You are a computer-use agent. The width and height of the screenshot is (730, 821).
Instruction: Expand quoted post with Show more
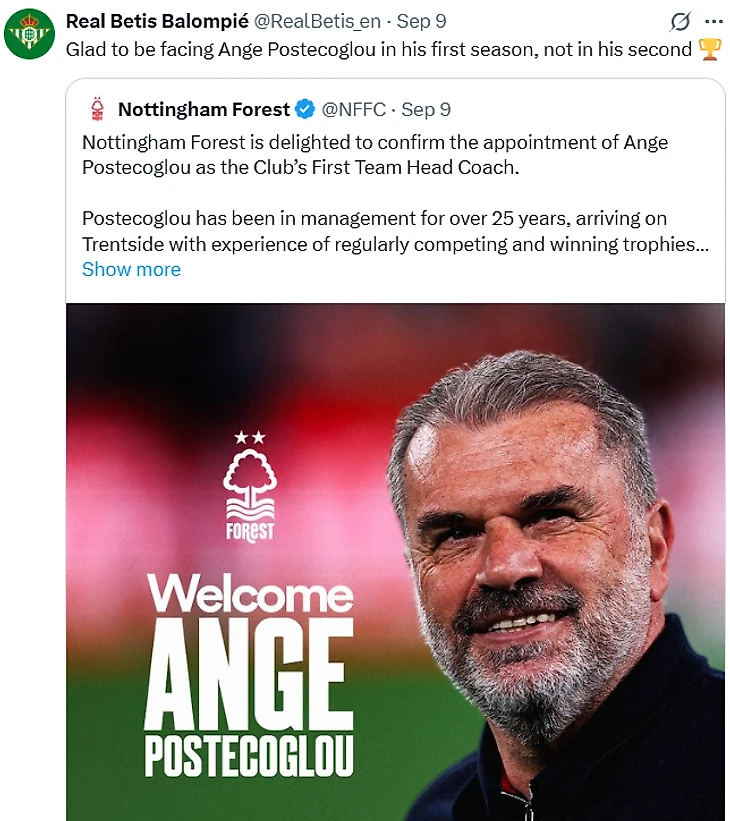(131, 269)
